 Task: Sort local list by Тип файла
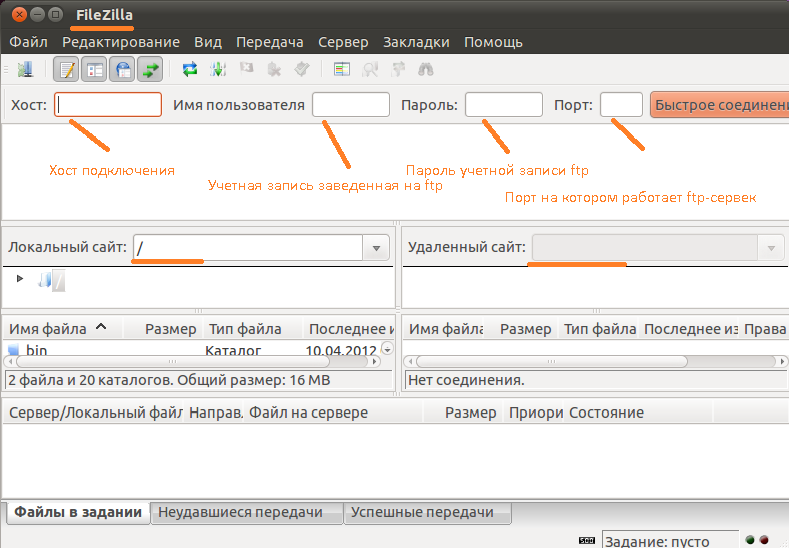click(x=252, y=329)
